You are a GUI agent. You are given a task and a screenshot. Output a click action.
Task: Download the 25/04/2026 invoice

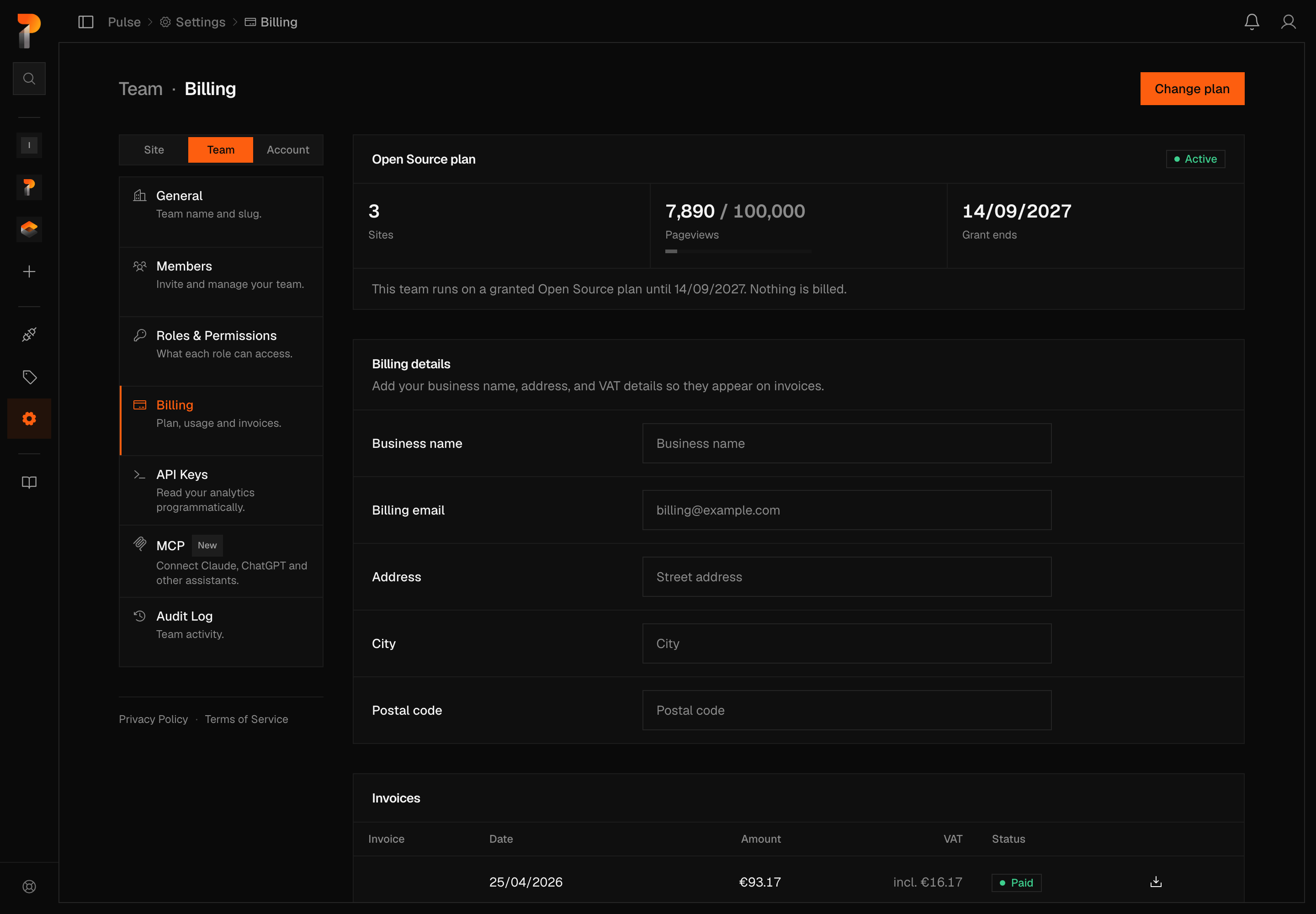pyautogui.click(x=1156, y=882)
